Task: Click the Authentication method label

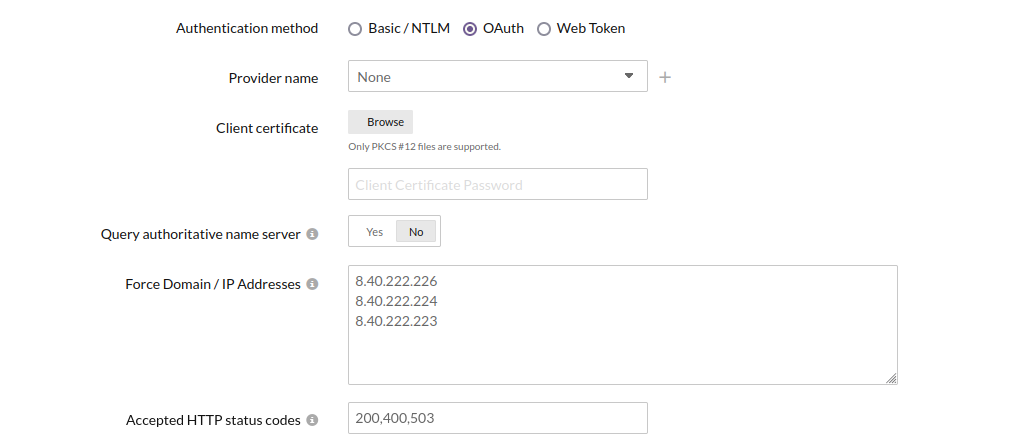Action: (247, 28)
